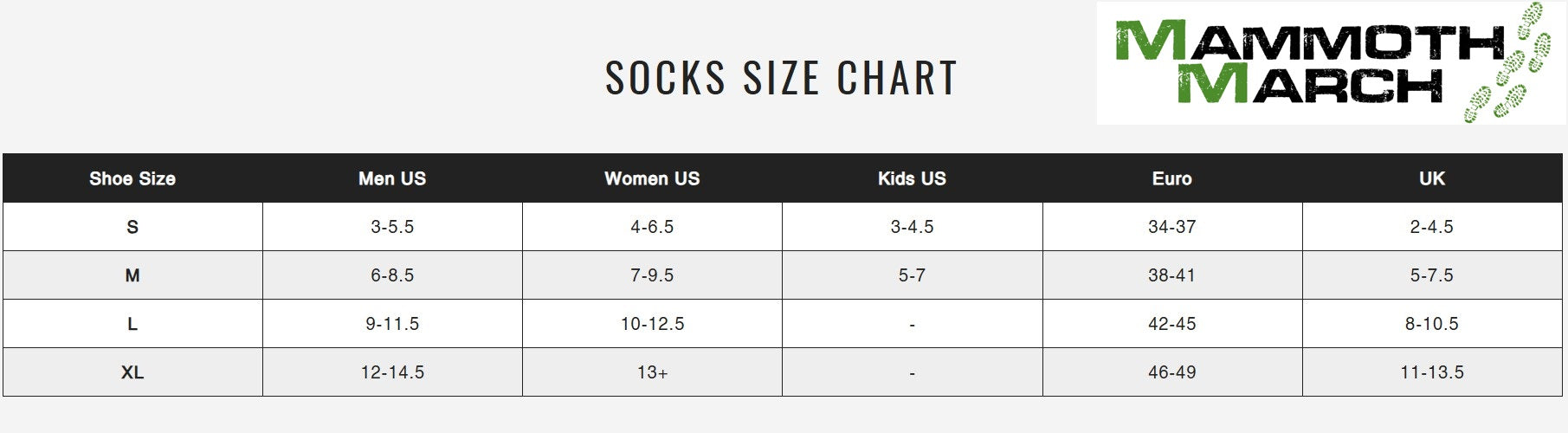Click the UK column header

coord(1431,178)
